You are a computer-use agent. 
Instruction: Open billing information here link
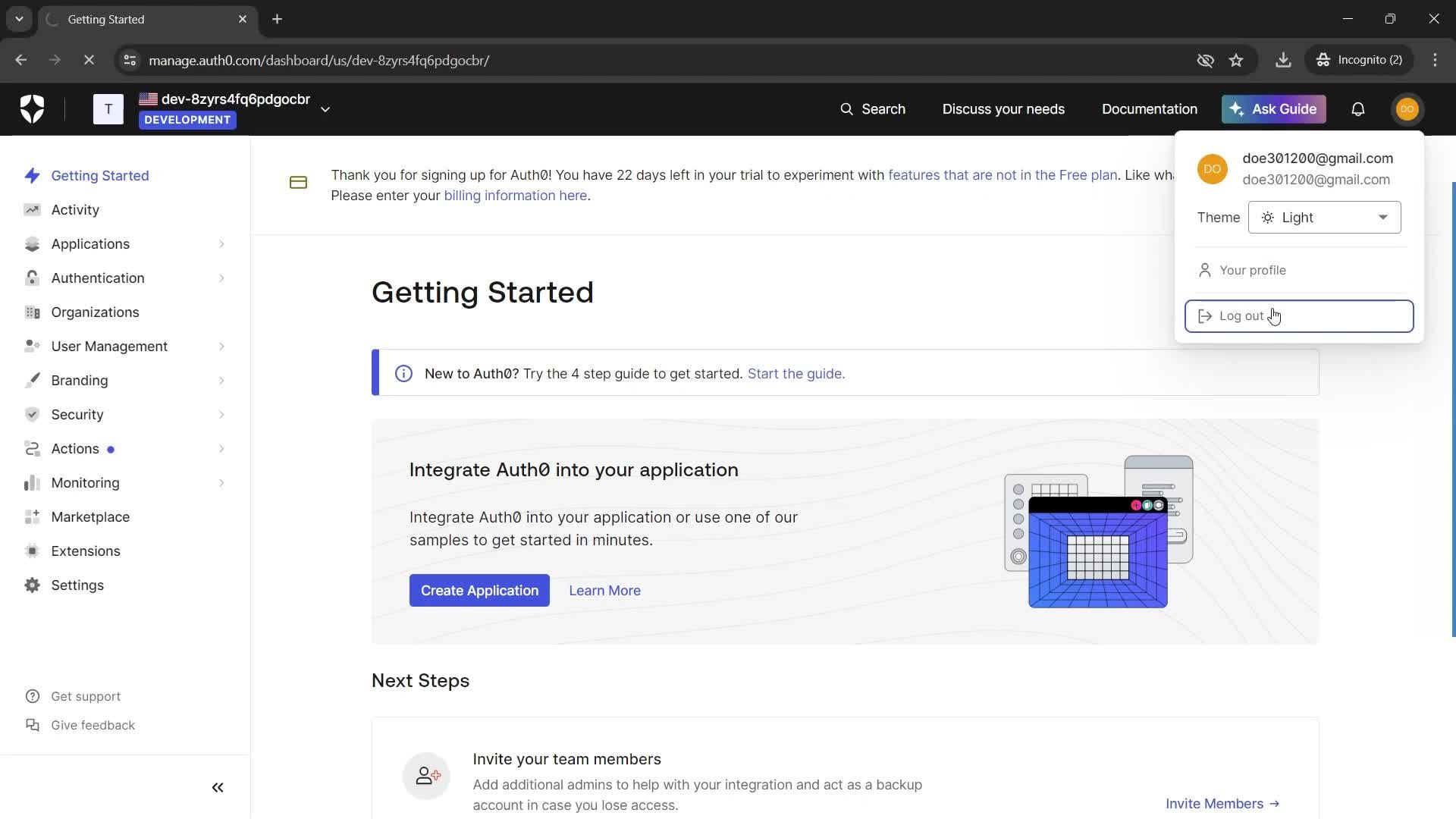click(515, 196)
